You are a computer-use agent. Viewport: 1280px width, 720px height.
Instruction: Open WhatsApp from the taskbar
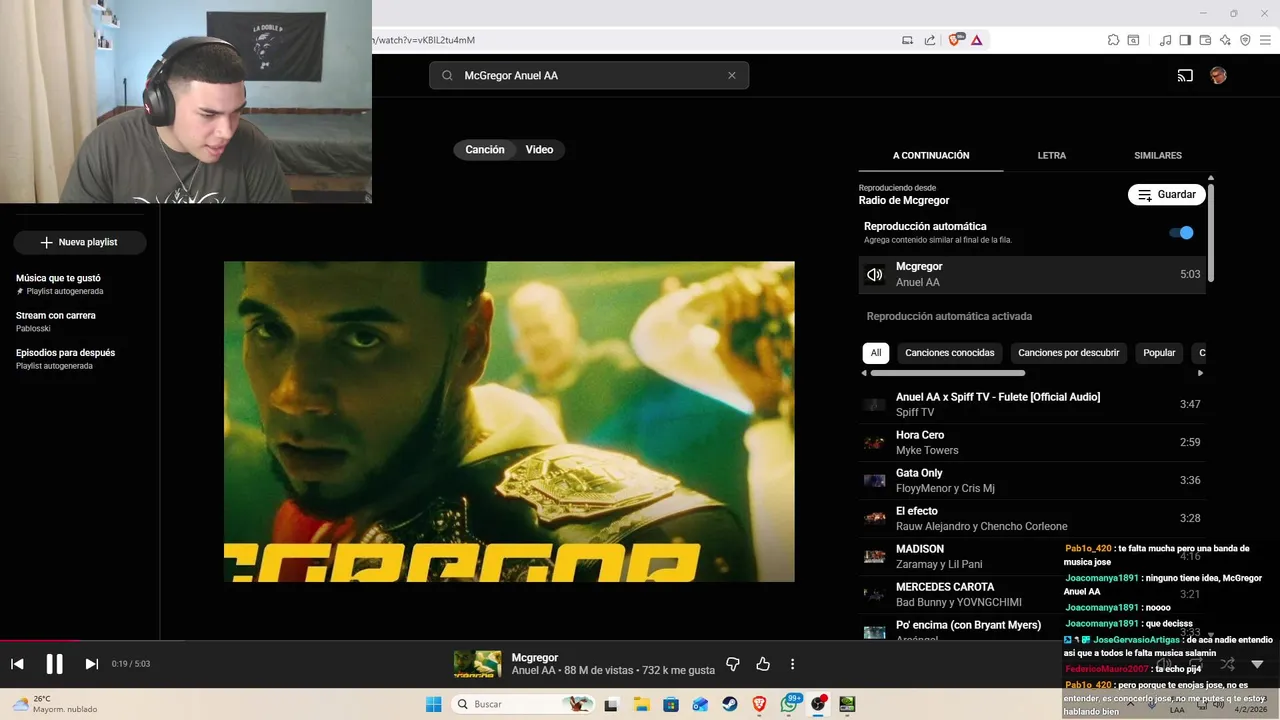point(789,704)
